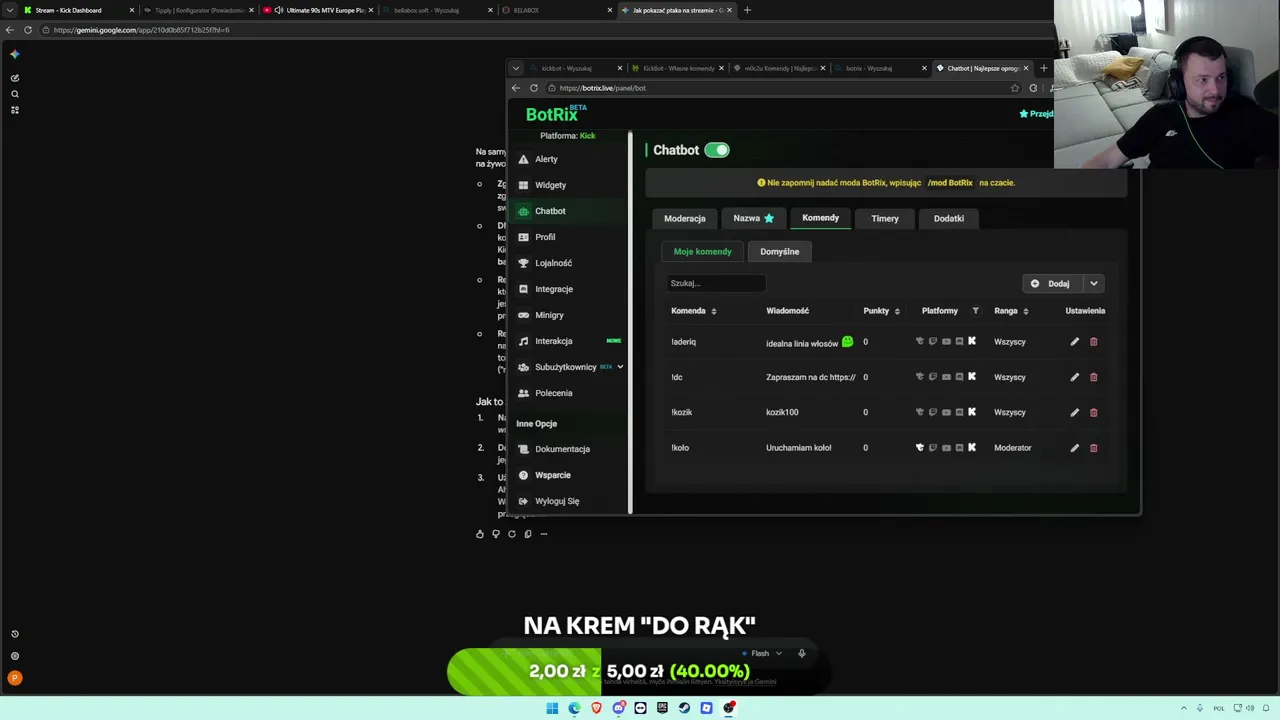
Task: Toggle YouTube platform for the !dc command
Action: point(946,377)
